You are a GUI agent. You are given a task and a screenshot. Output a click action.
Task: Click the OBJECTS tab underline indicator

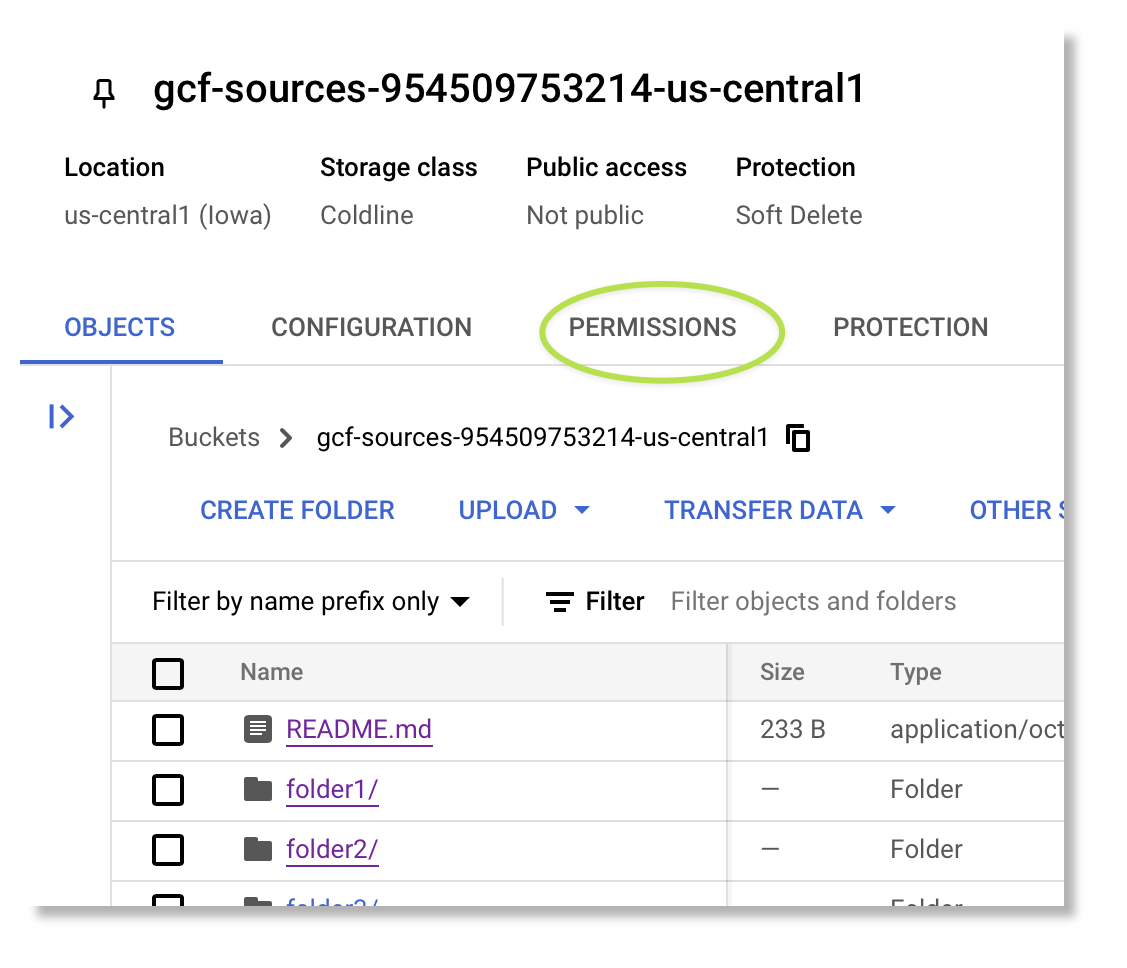click(x=120, y=358)
